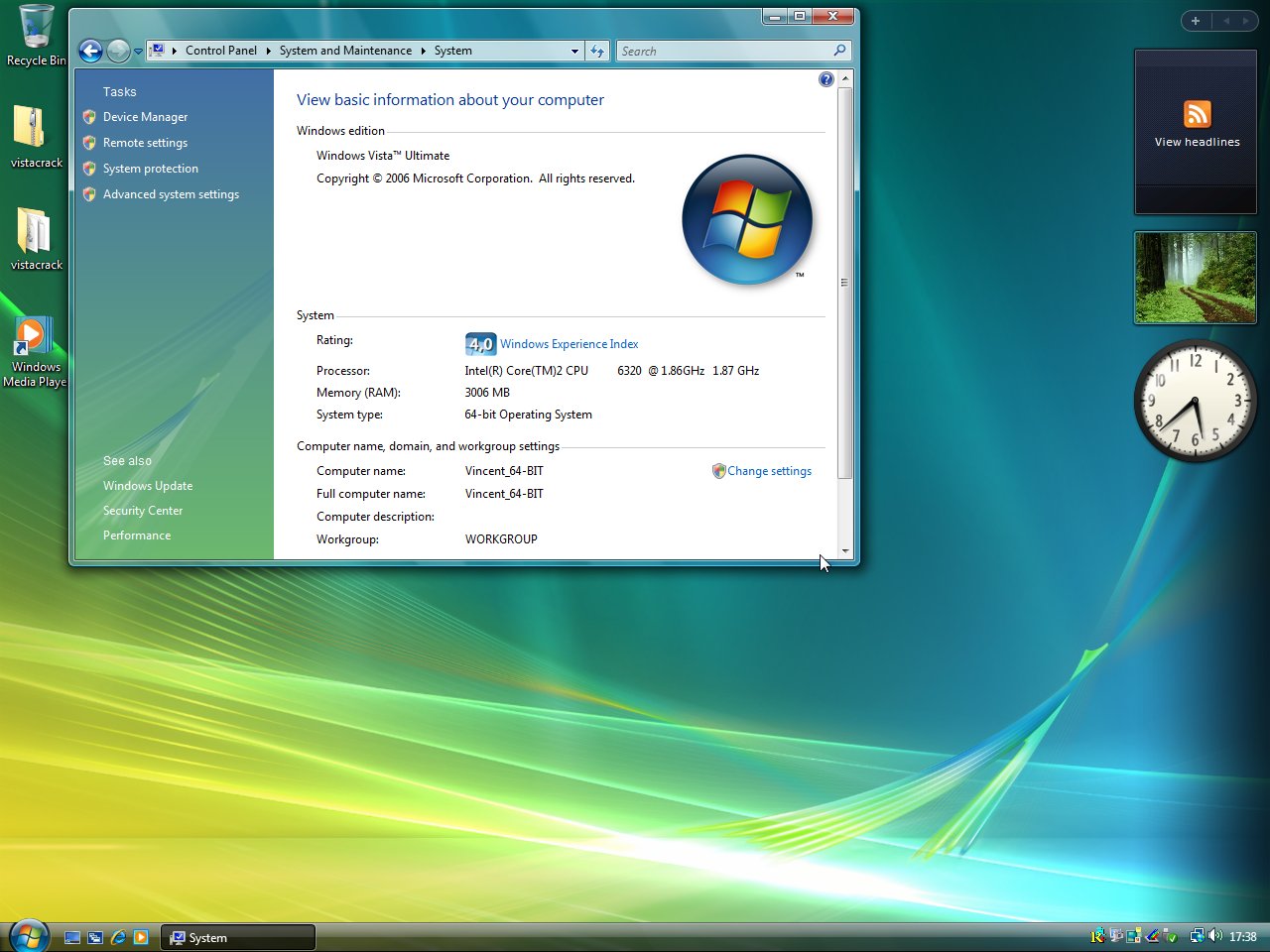Select the zipped vistacrack folder icon
The width and height of the screenshot is (1270, 952).
[x=30, y=127]
